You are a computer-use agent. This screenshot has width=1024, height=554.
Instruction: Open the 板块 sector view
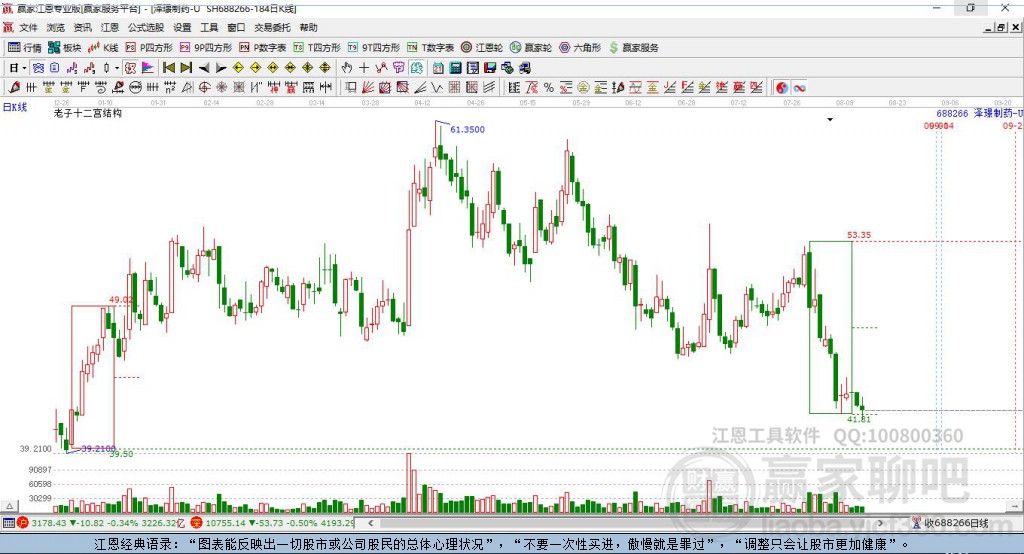pos(64,48)
